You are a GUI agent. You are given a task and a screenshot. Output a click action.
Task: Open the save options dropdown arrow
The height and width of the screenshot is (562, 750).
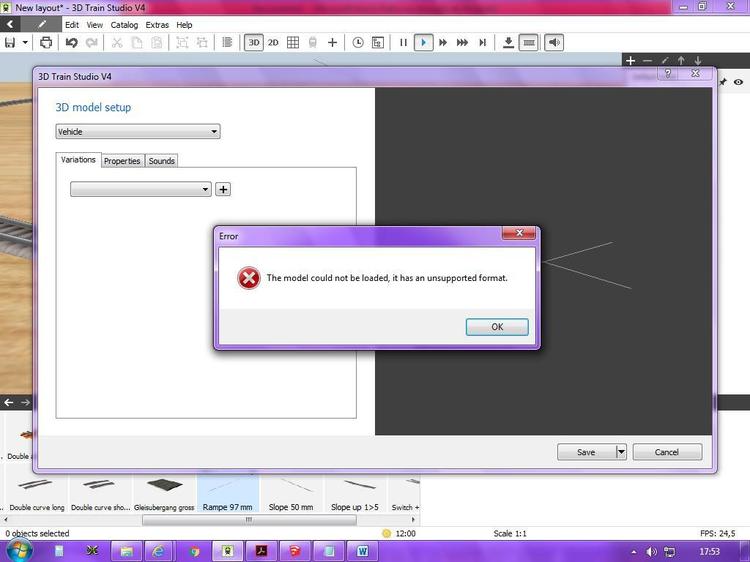25,43
